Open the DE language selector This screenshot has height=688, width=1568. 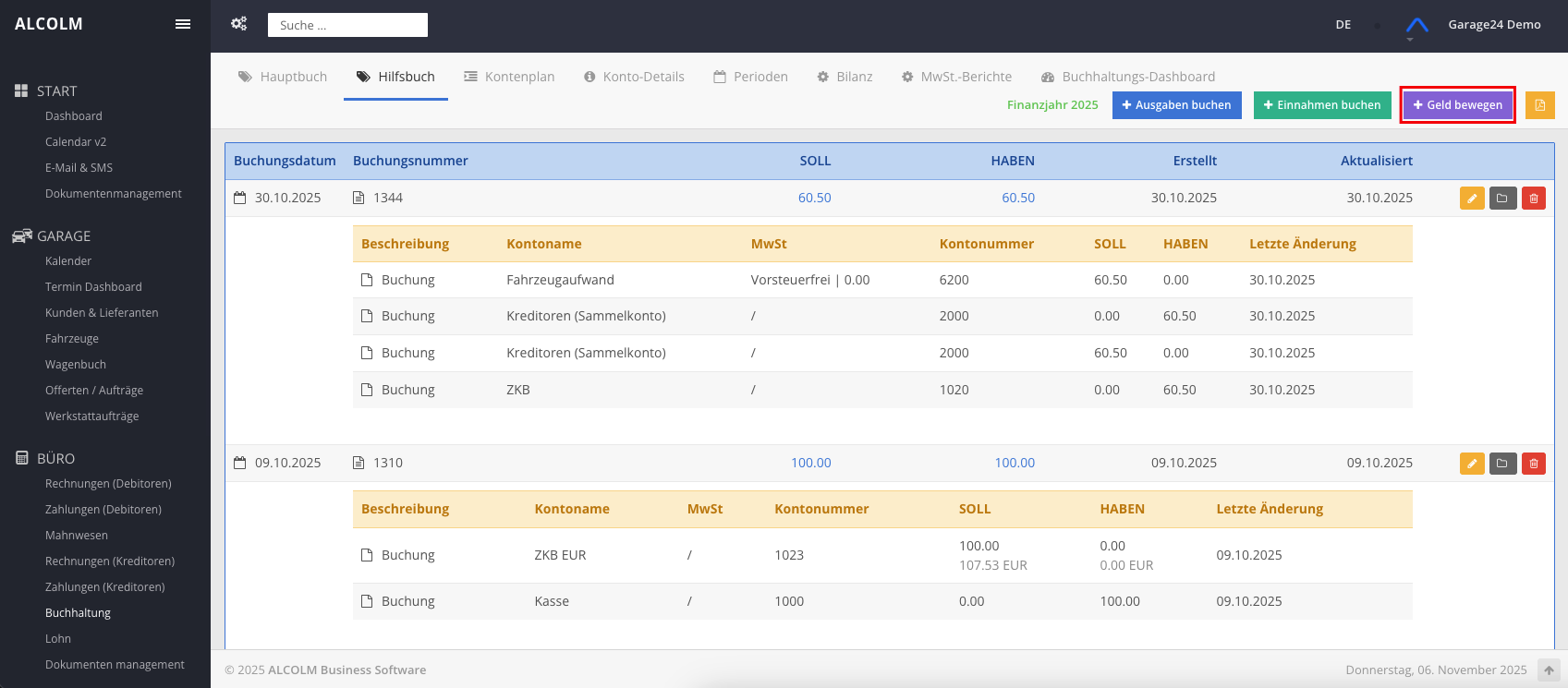(1343, 25)
